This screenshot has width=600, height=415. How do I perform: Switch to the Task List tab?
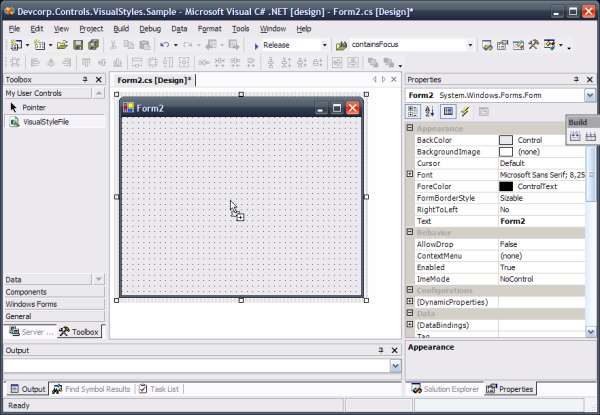point(159,389)
